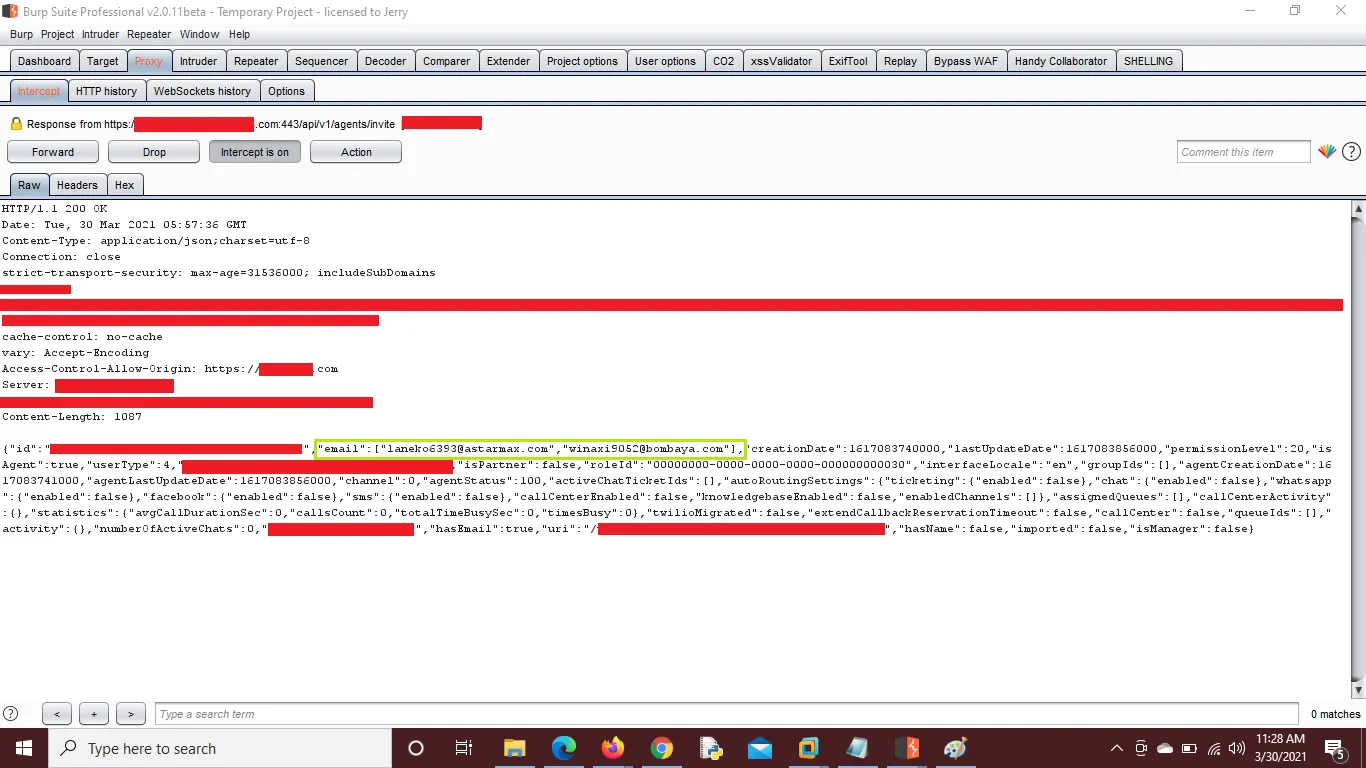The height and width of the screenshot is (768, 1366).
Task: Switch to the Comparer tab
Action: tap(446, 61)
